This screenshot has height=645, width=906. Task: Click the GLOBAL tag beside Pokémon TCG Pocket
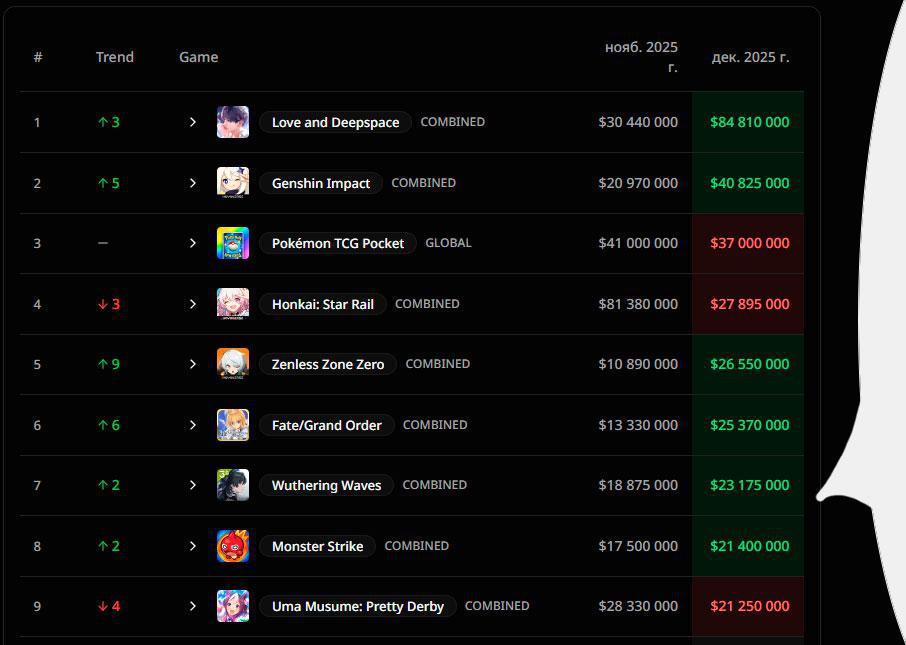[x=448, y=243]
